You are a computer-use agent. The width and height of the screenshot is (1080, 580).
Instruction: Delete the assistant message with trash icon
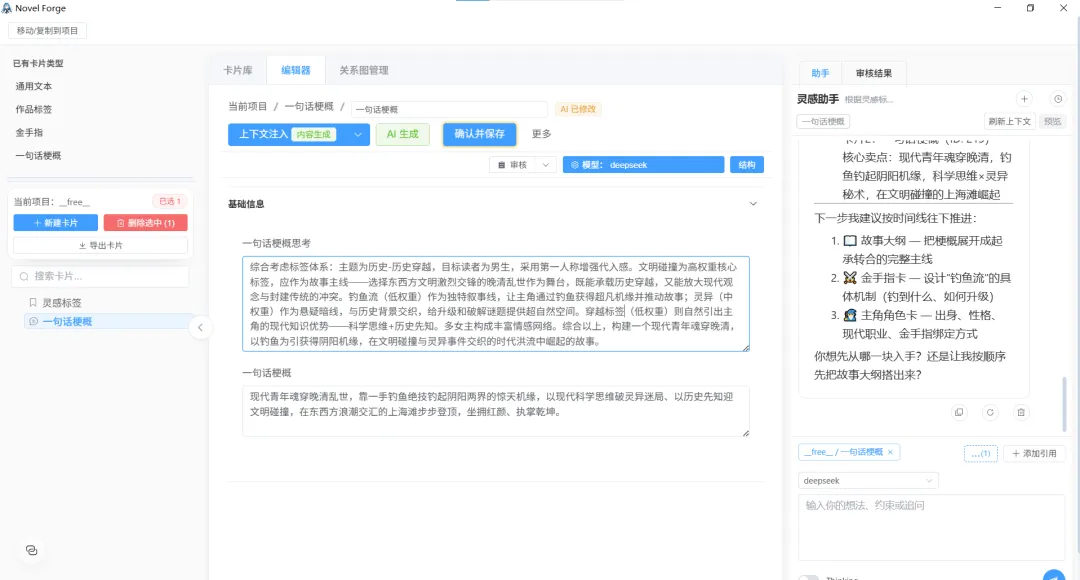coord(1021,413)
